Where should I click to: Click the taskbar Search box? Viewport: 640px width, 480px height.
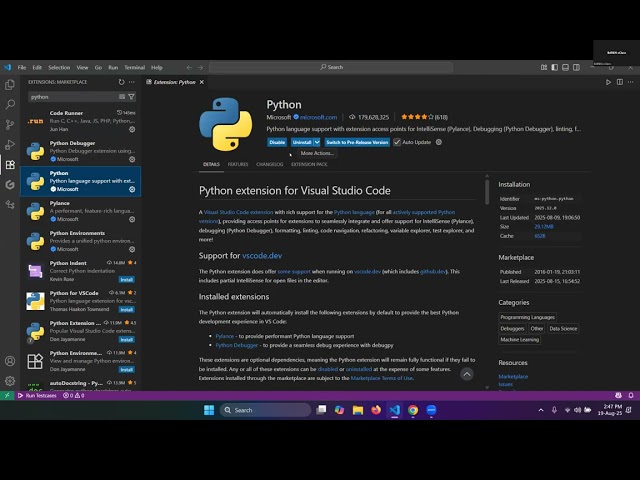(x=266, y=410)
